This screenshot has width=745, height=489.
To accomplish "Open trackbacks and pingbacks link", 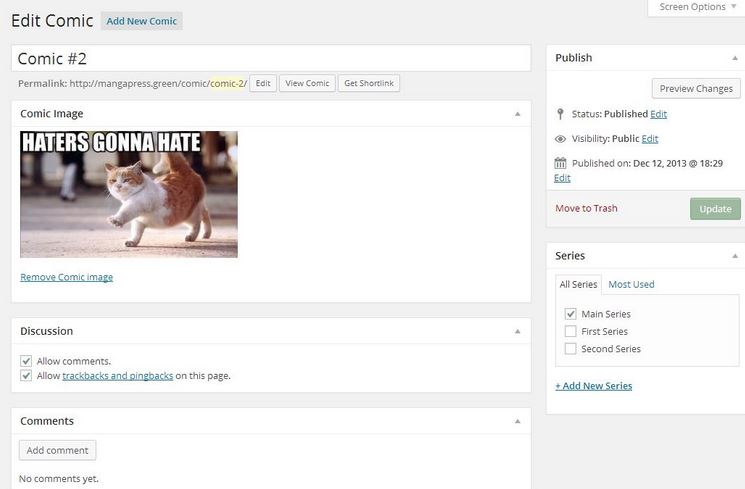I will [118, 375].
